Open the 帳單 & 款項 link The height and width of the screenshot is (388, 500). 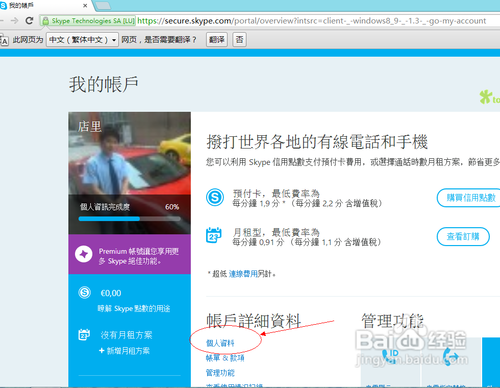(x=225, y=358)
